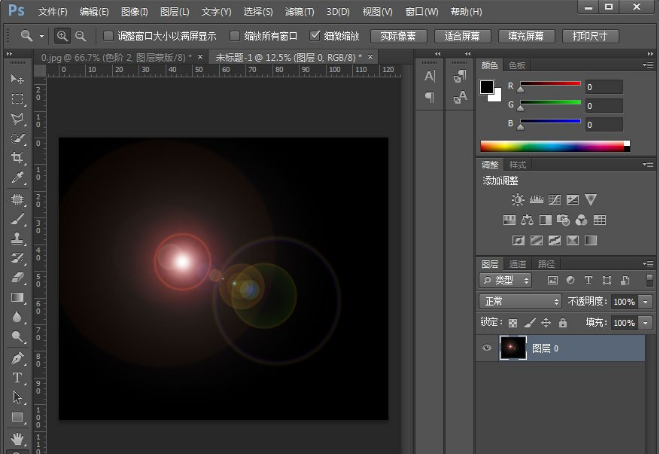
Task: Open the blend mode 正常 dropdown
Action: [520, 301]
